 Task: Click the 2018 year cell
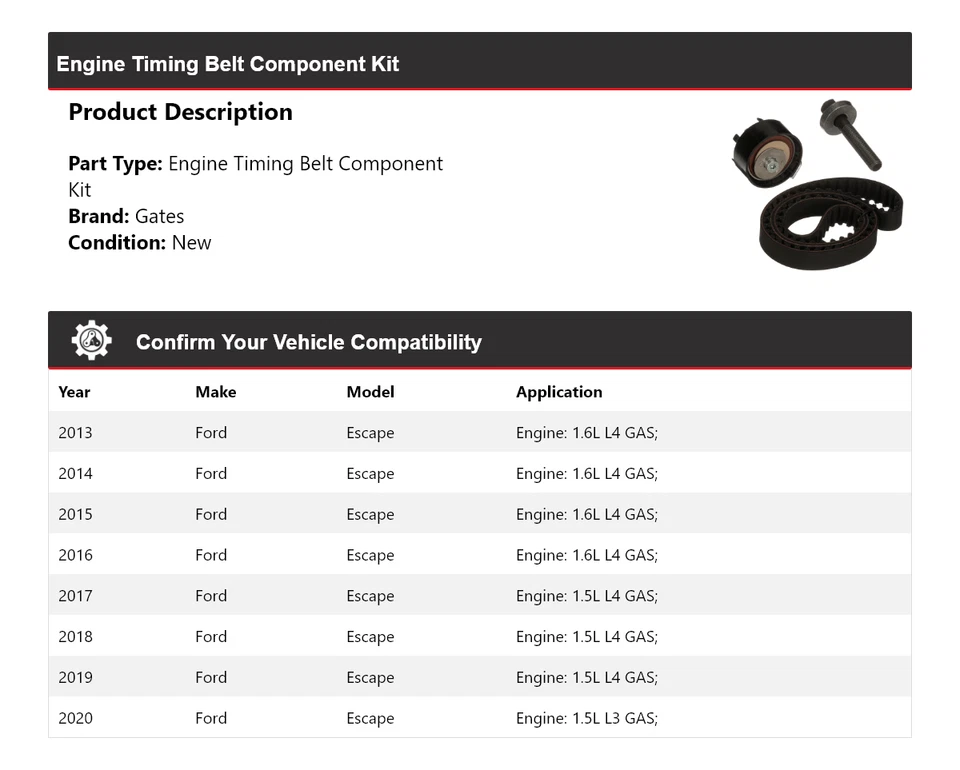click(x=75, y=637)
